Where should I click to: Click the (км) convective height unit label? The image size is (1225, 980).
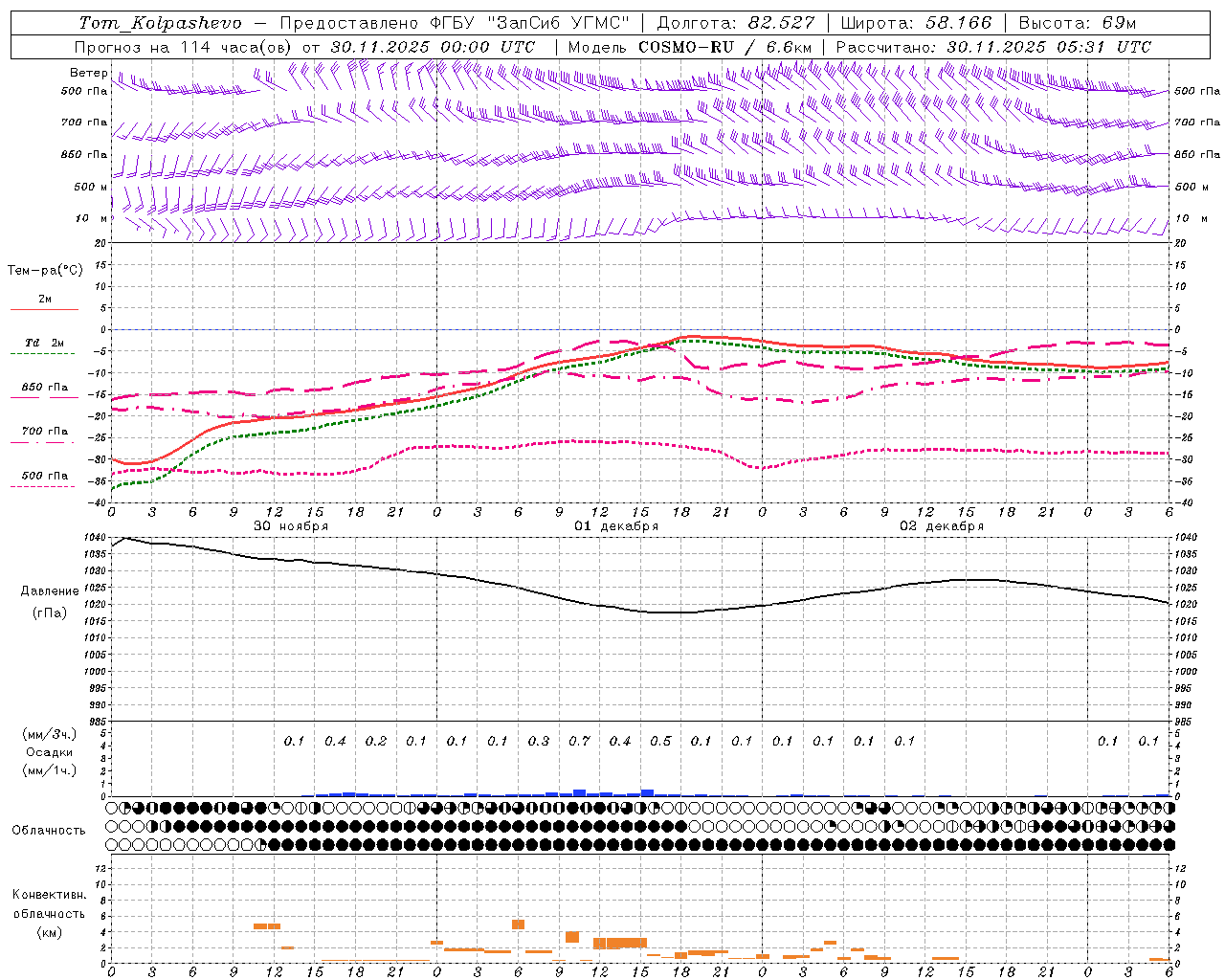coord(49,933)
